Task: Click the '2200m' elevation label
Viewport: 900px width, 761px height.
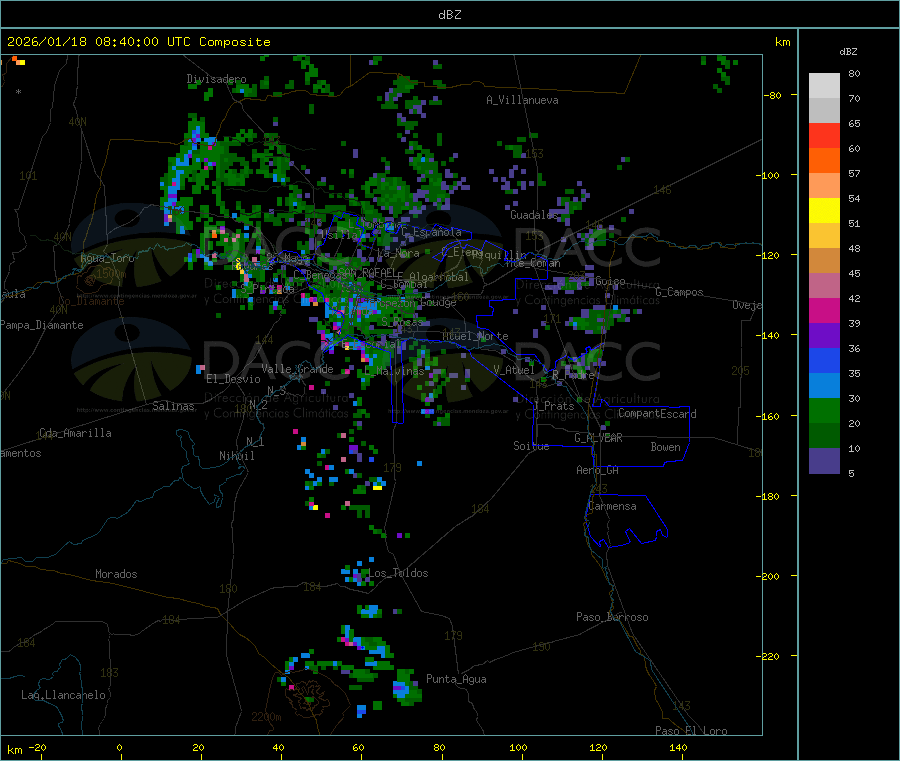Action: [266, 717]
